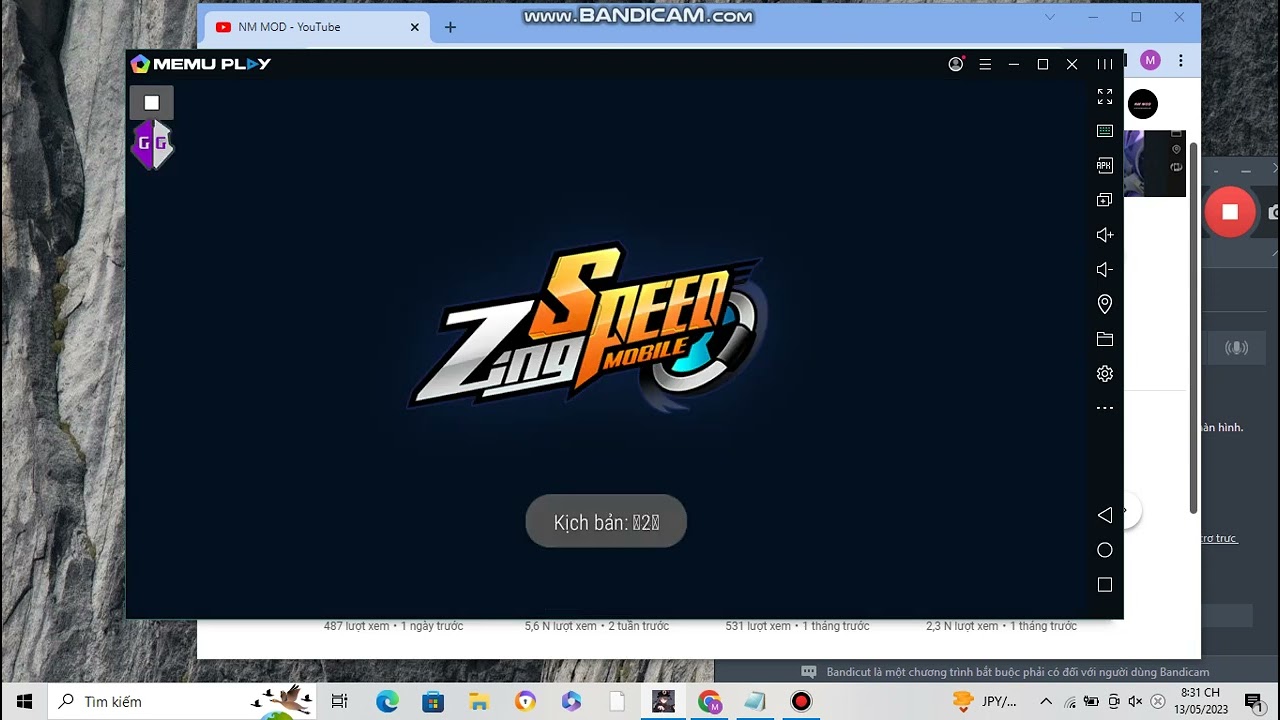This screenshot has width=1280, height=720.
Task: Show more MEmu sidebar tools
Action: pyautogui.click(x=1105, y=408)
